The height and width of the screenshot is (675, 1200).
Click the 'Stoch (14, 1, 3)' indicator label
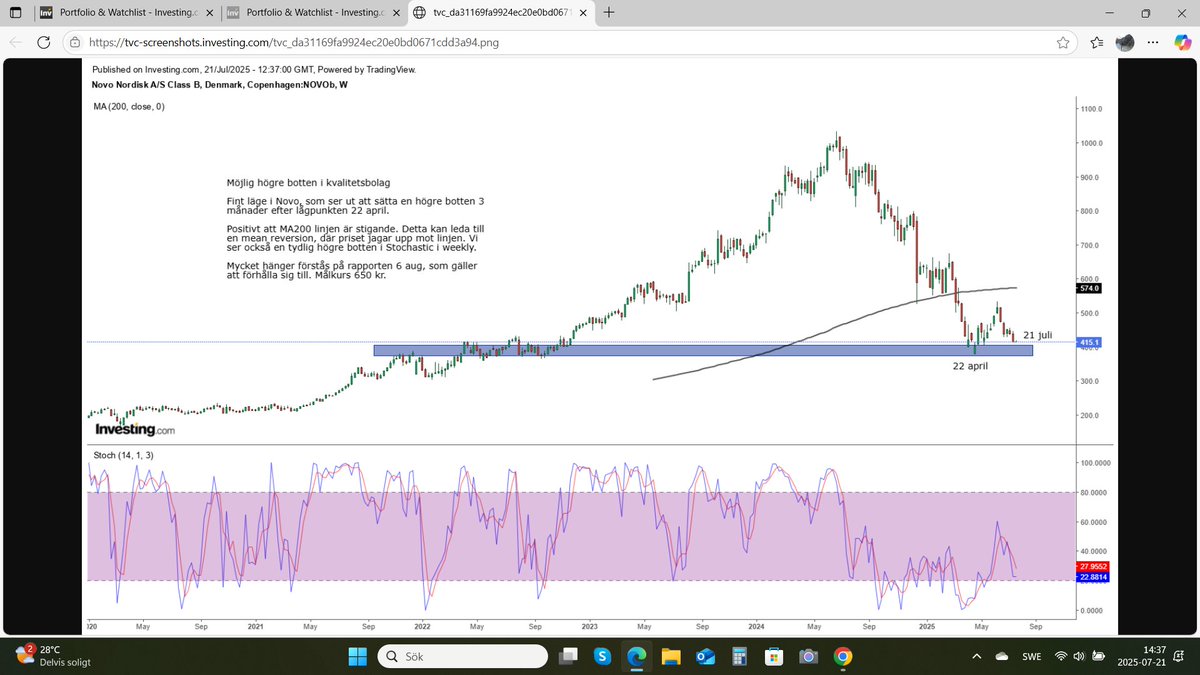(124, 455)
